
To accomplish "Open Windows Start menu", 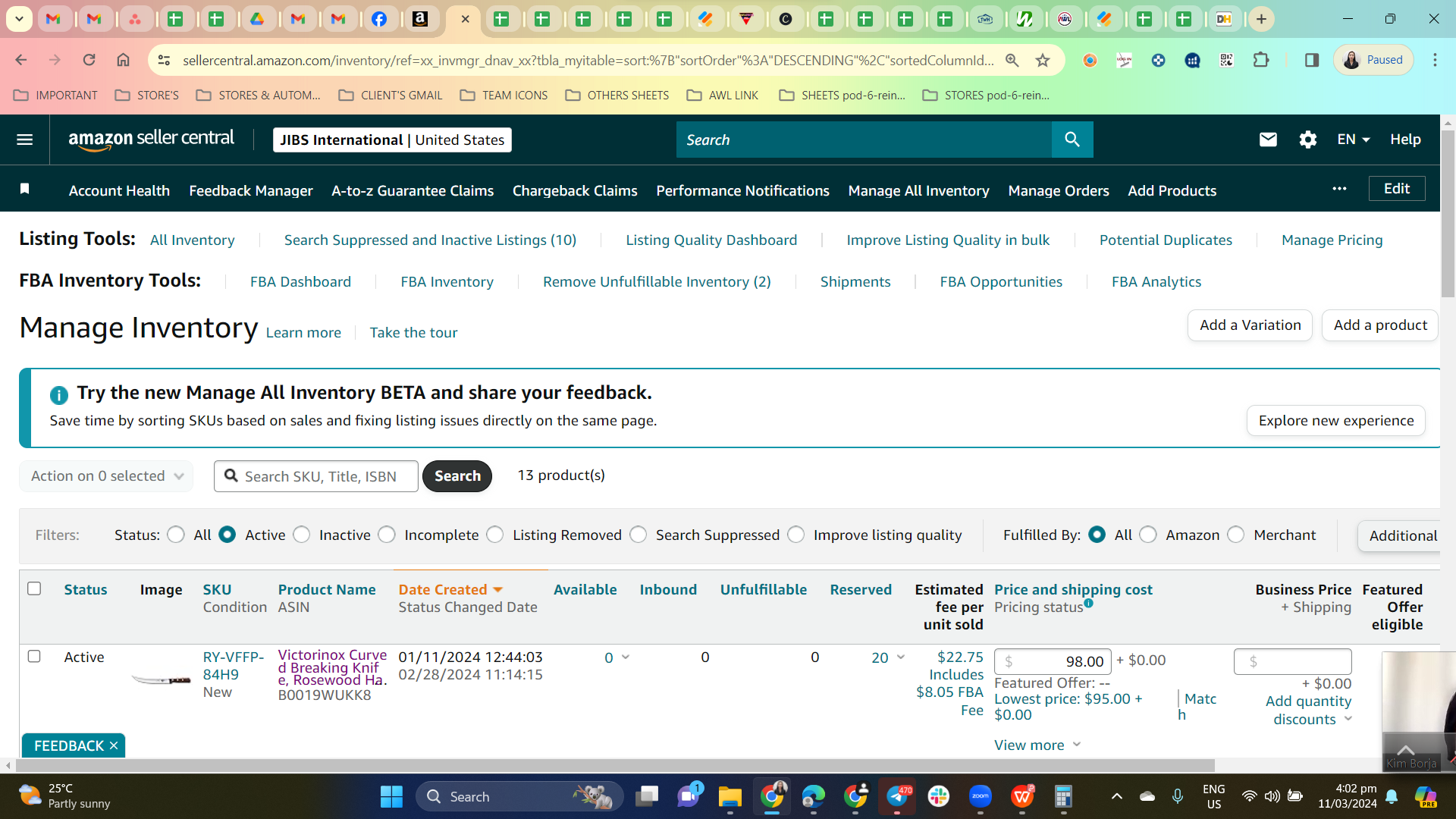I will pyautogui.click(x=391, y=797).
